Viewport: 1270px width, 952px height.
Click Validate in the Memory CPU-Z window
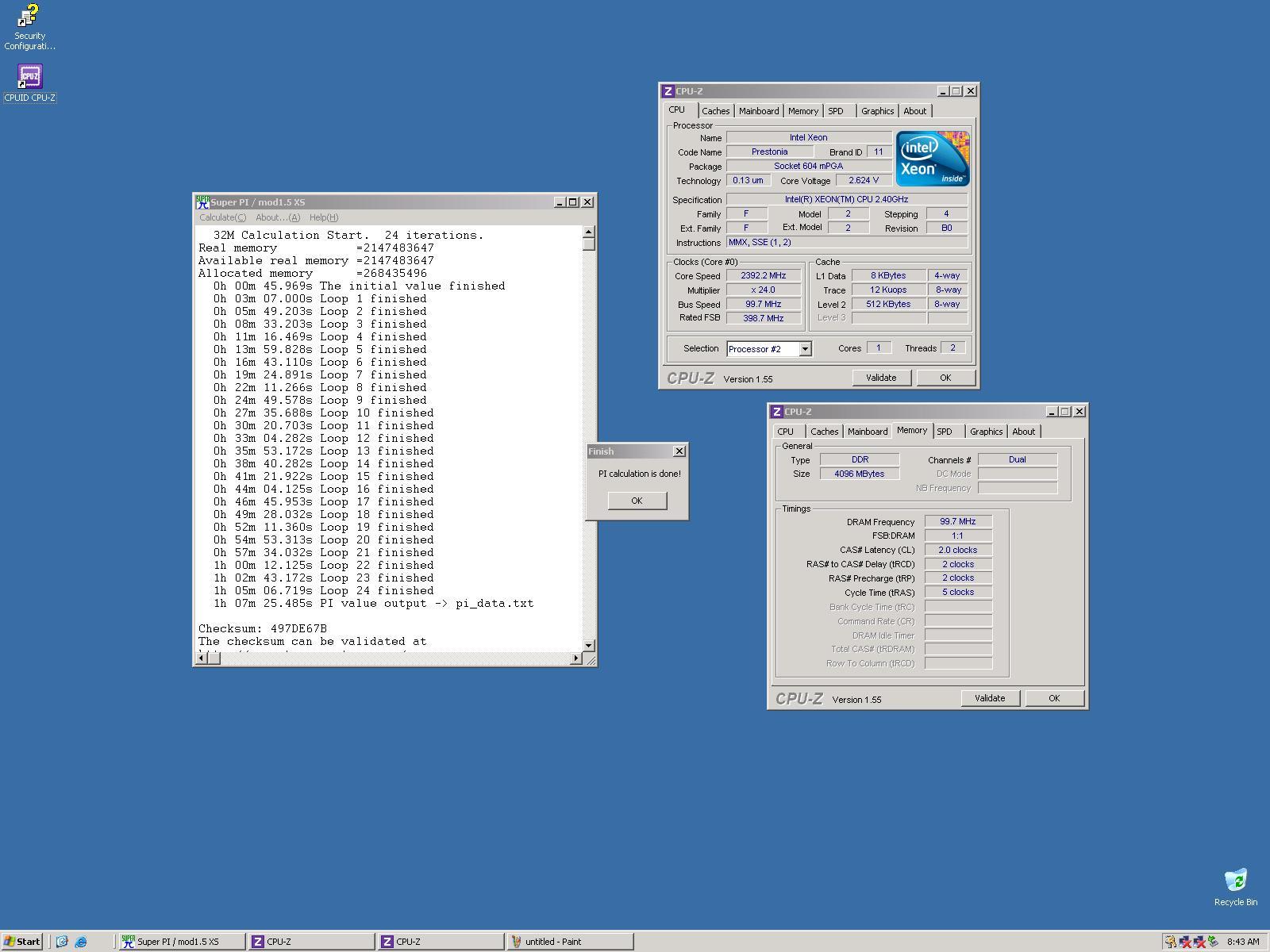pyautogui.click(x=990, y=698)
